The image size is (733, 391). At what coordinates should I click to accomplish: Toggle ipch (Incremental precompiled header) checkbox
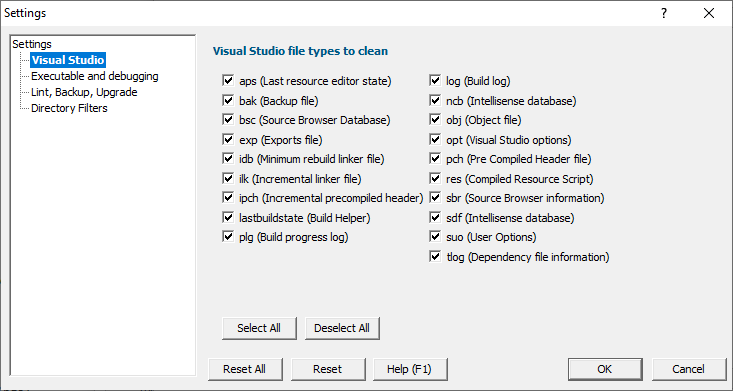(228, 198)
